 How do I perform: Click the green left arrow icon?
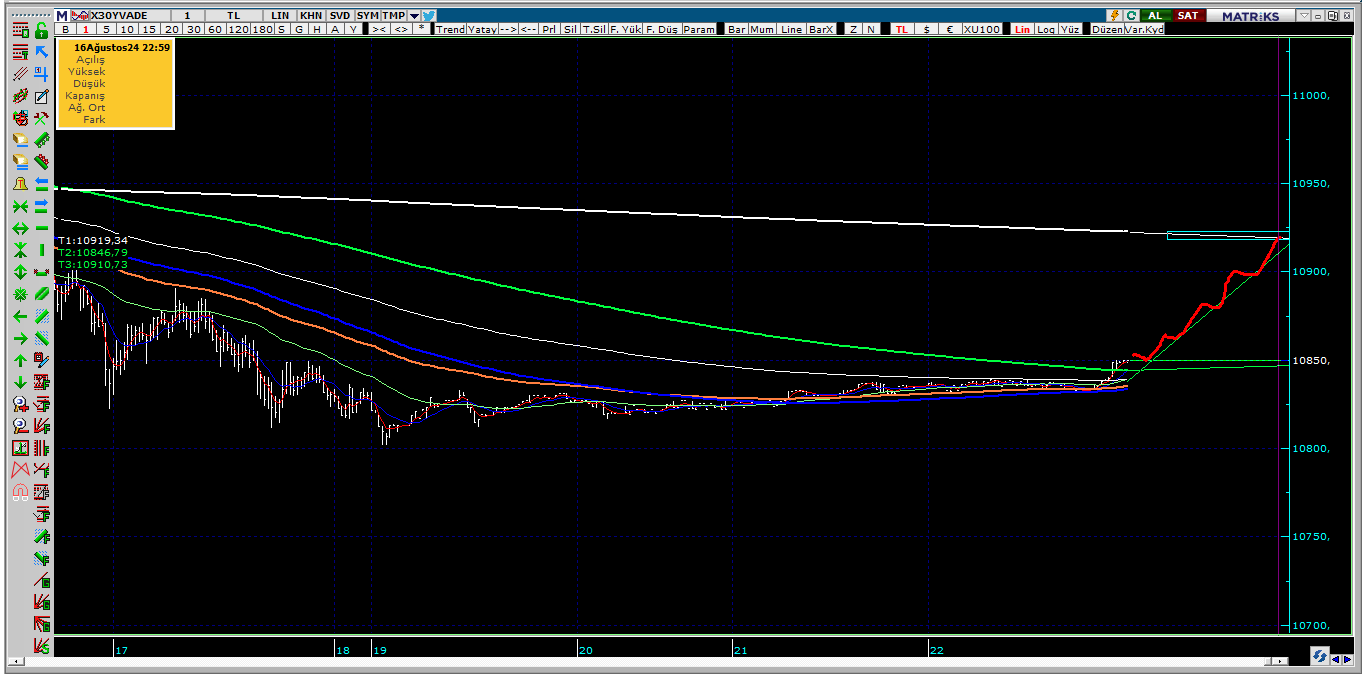20,316
